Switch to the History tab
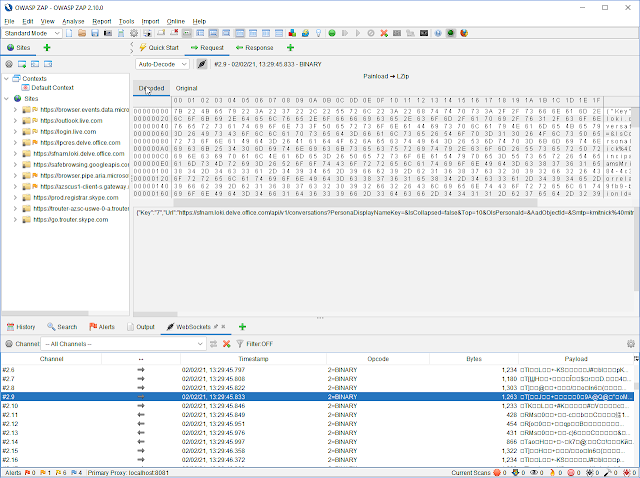The width and height of the screenshot is (640, 478). tap(21, 327)
